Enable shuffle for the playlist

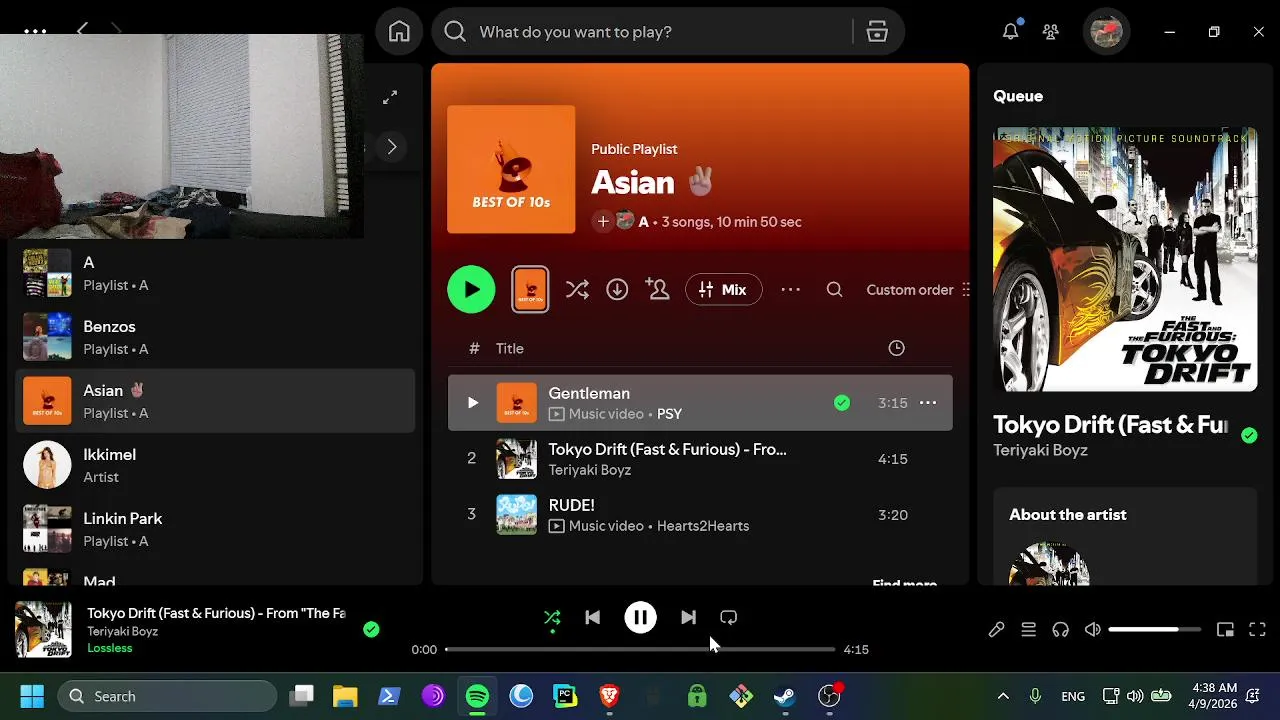coord(577,290)
